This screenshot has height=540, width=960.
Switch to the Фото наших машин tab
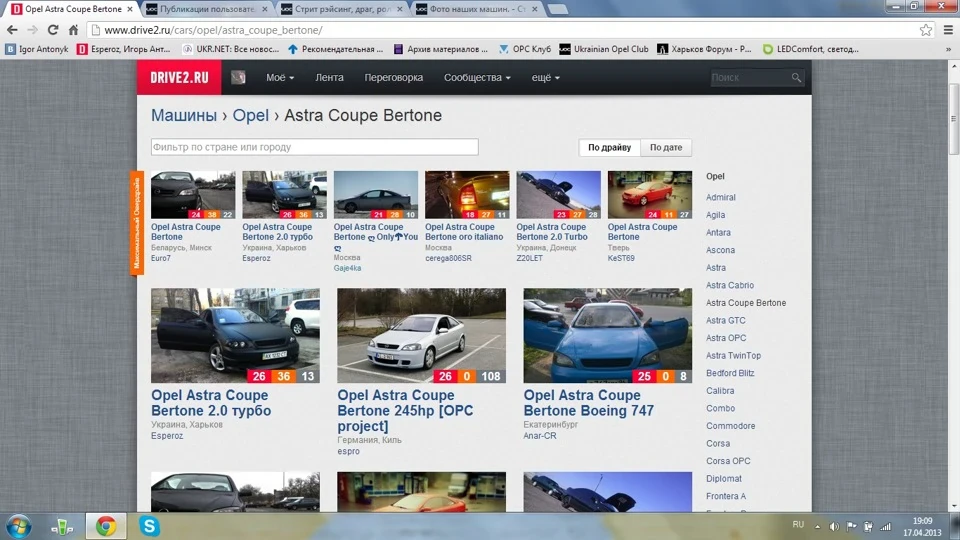tap(476, 9)
